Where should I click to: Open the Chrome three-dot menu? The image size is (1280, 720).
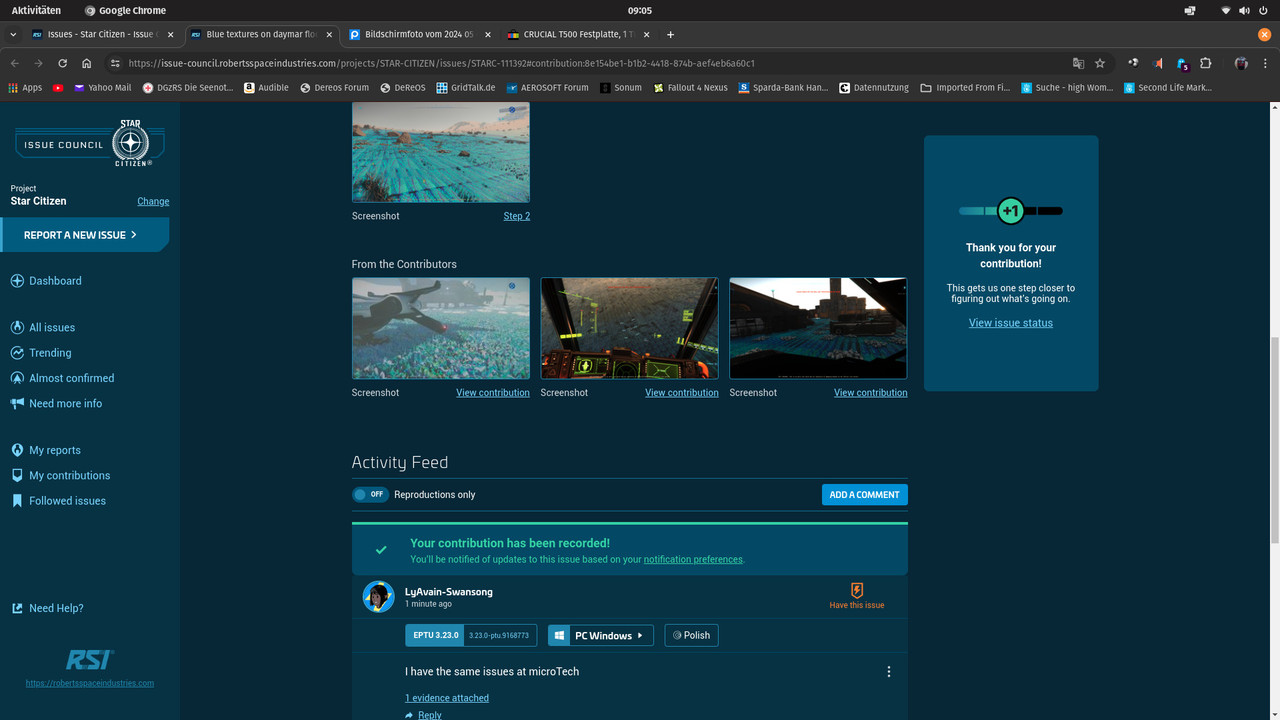[1266, 63]
